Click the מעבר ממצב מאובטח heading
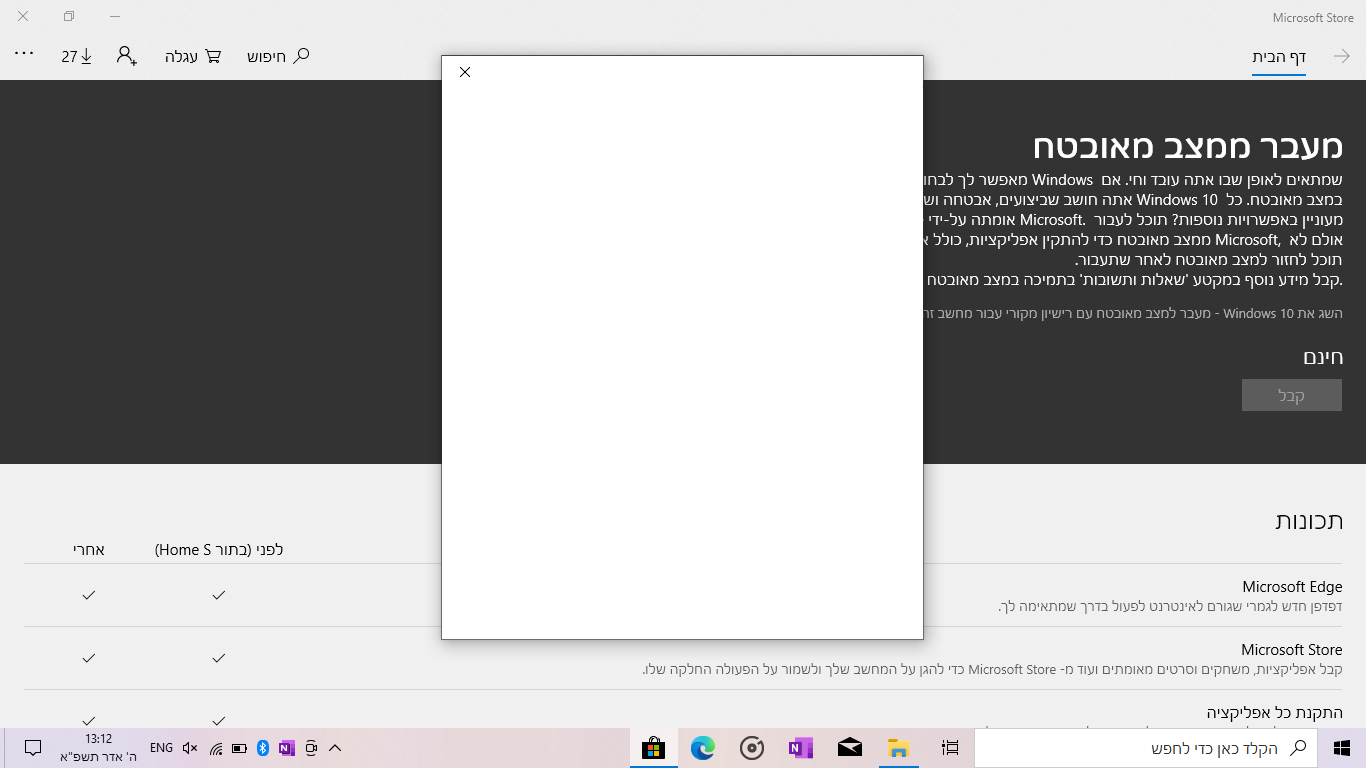 pyautogui.click(x=1188, y=146)
